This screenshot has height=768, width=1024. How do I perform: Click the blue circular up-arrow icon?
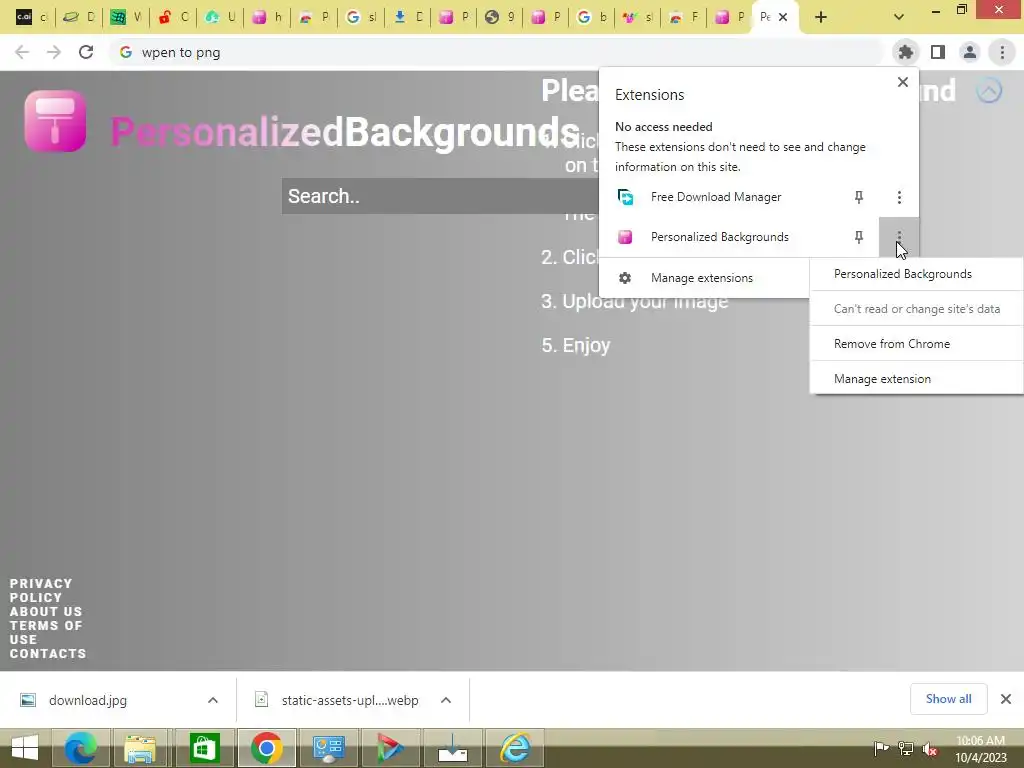coord(989,90)
